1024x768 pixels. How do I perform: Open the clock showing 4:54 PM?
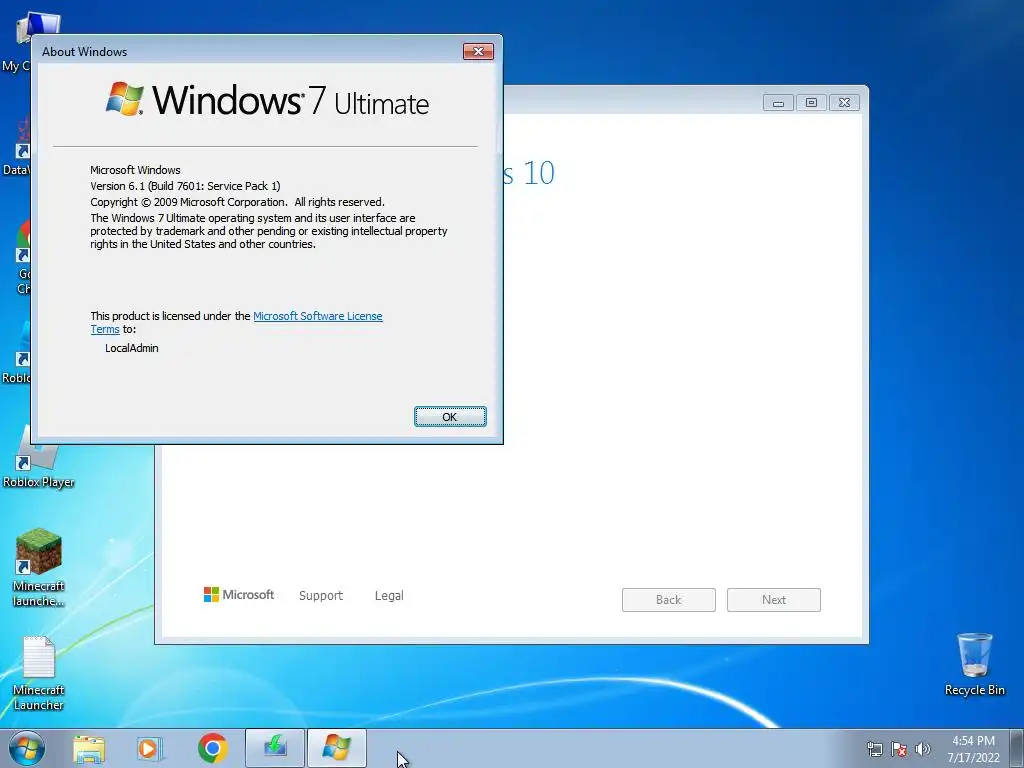coord(973,749)
